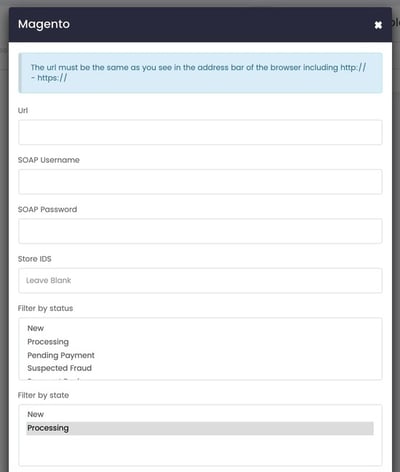This screenshot has width=400, height=472.
Task: Close the Magento dialog with the X icon
Action: click(x=378, y=25)
